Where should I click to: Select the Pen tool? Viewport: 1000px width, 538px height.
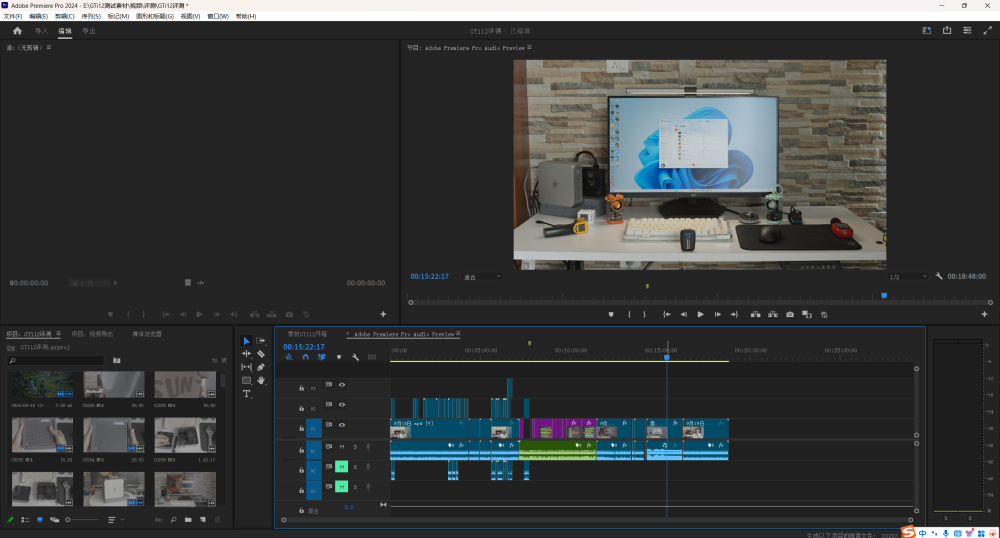click(x=260, y=367)
